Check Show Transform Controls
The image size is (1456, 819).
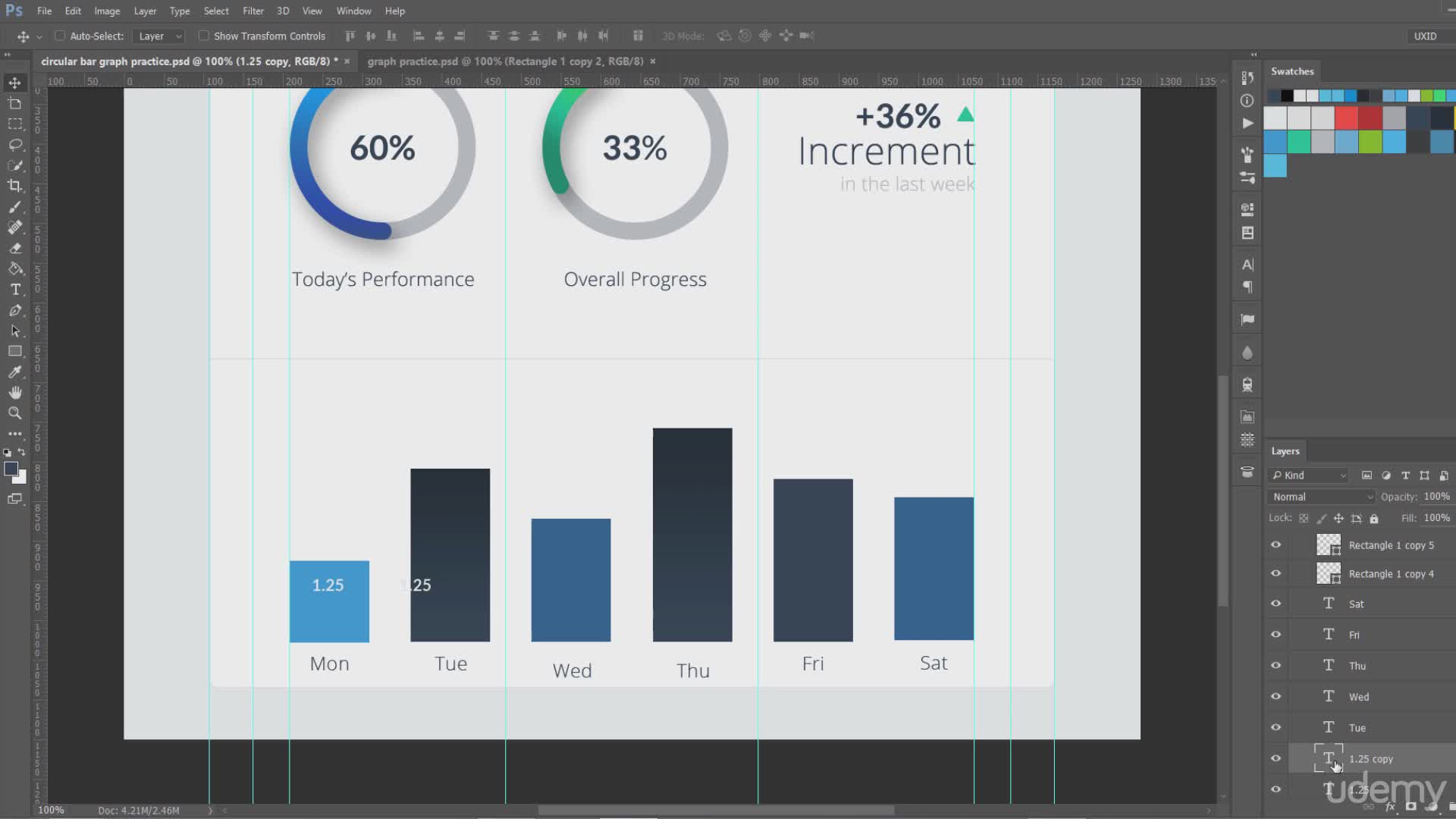[203, 36]
